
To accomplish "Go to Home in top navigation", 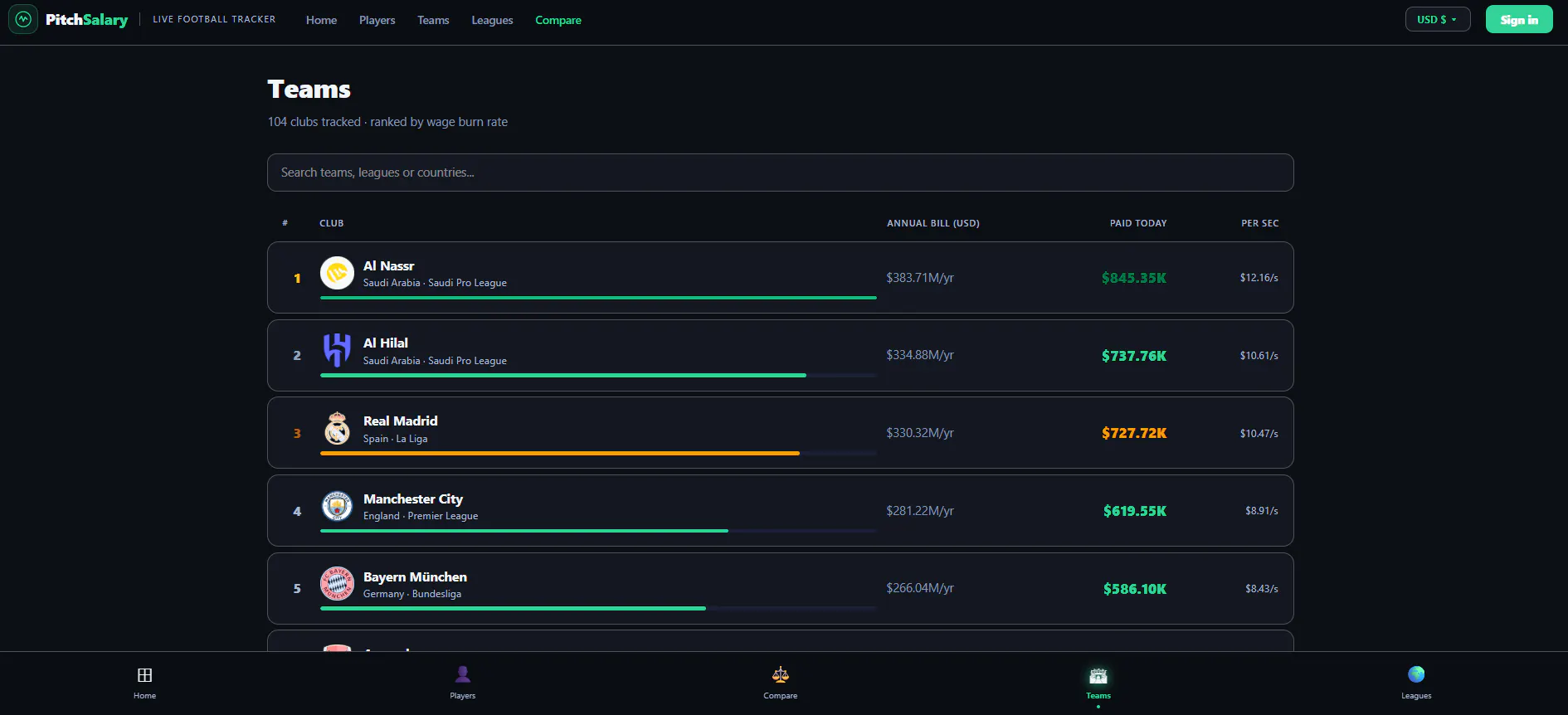I will coord(321,20).
